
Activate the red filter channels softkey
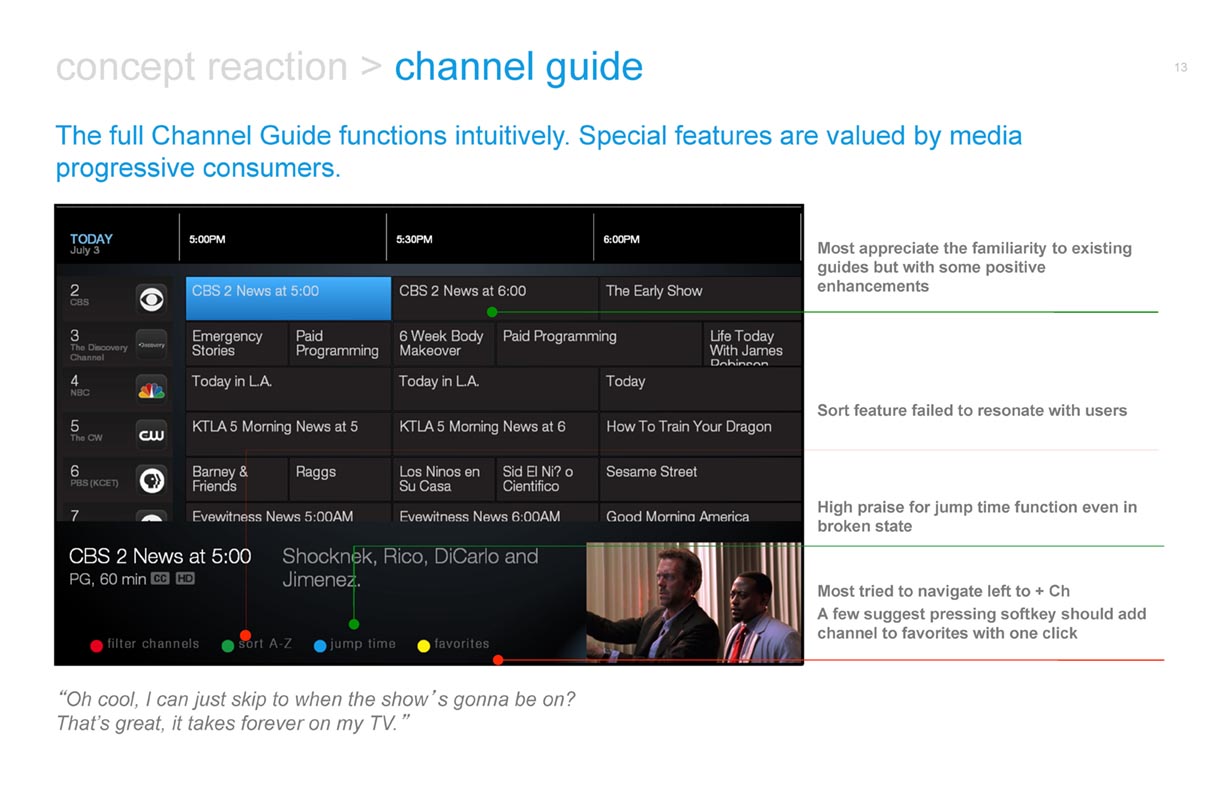(x=145, y=645)
